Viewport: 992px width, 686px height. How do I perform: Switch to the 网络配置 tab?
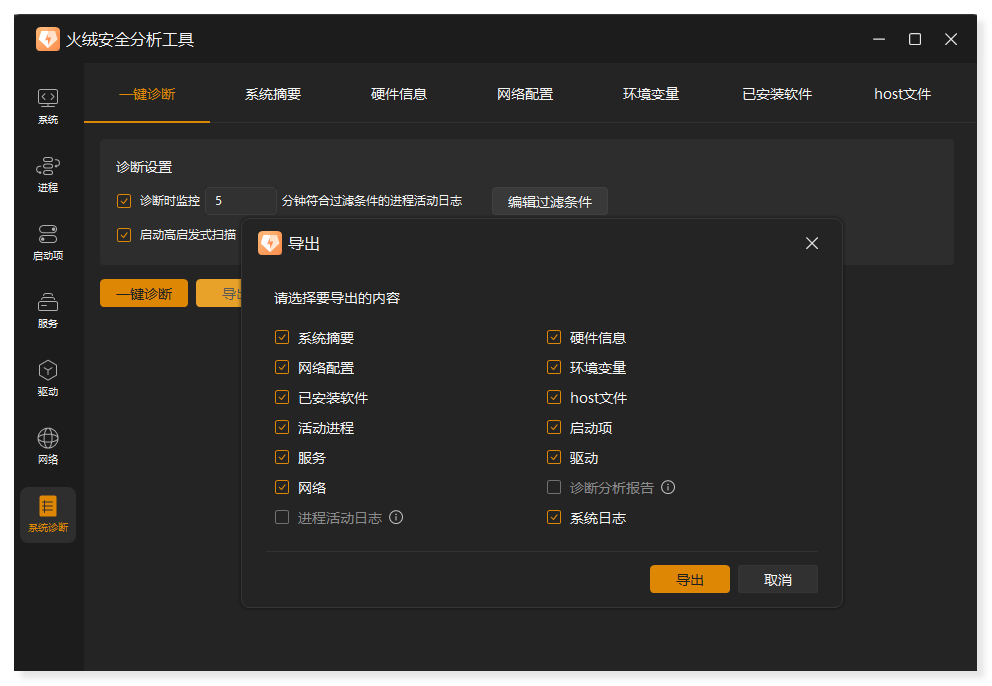[x=525, y=94]
